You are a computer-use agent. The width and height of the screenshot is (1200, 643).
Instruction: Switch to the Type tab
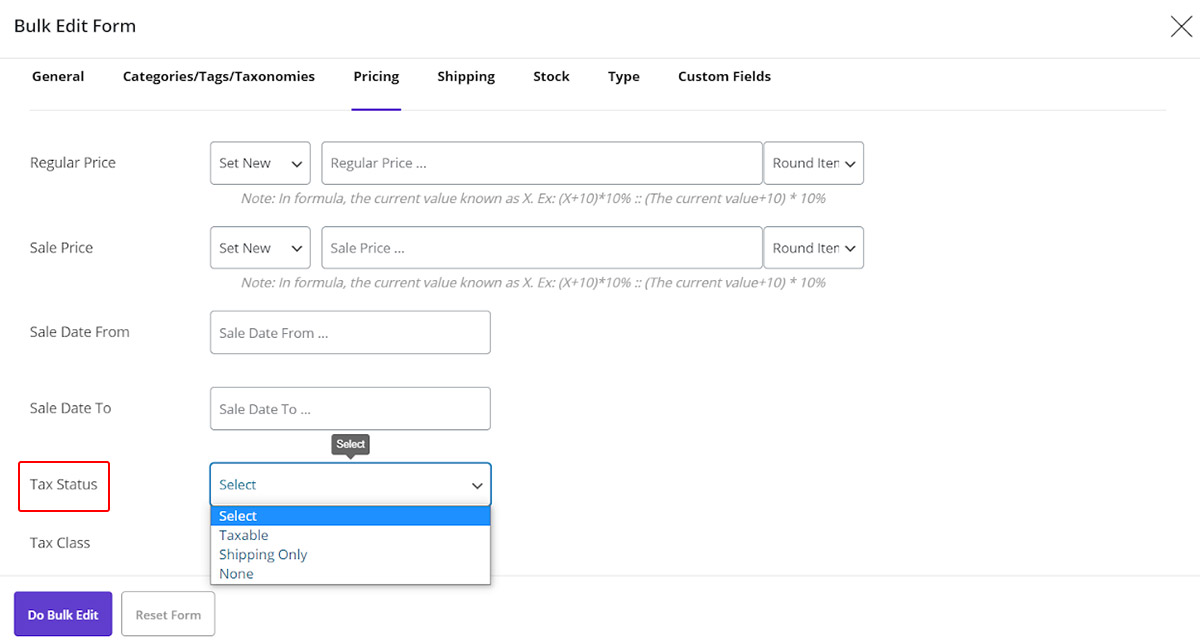coord(623,77)
